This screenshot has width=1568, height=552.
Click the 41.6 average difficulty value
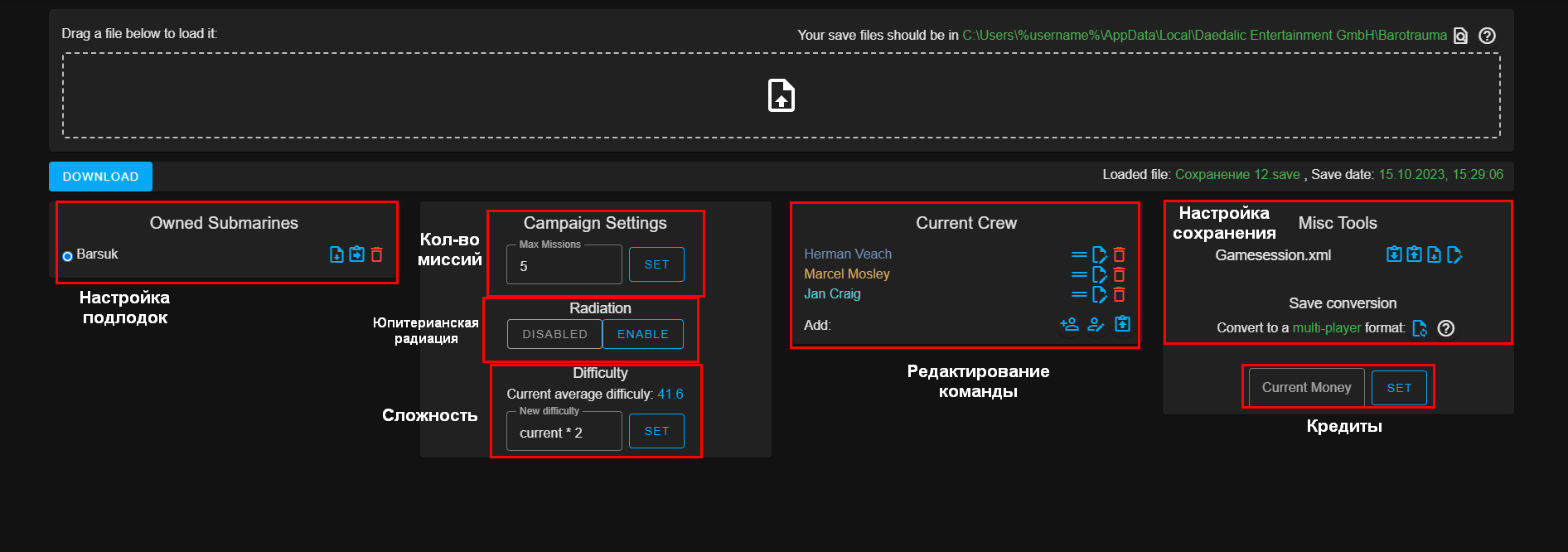coord(670,395)
